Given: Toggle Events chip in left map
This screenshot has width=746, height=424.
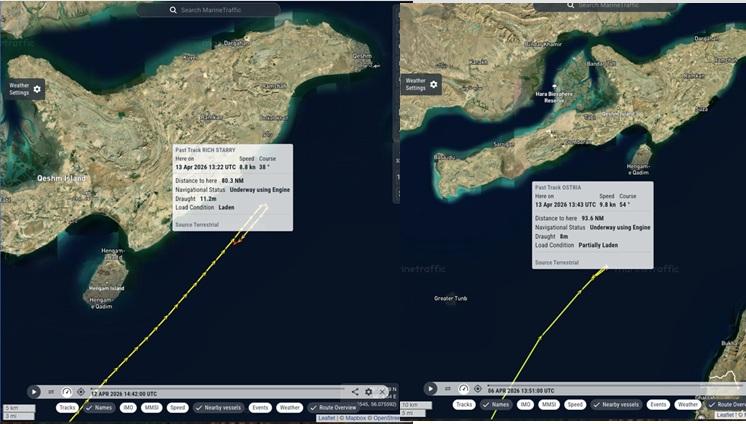Looking at the screenshot, I should tap(260, 407).
